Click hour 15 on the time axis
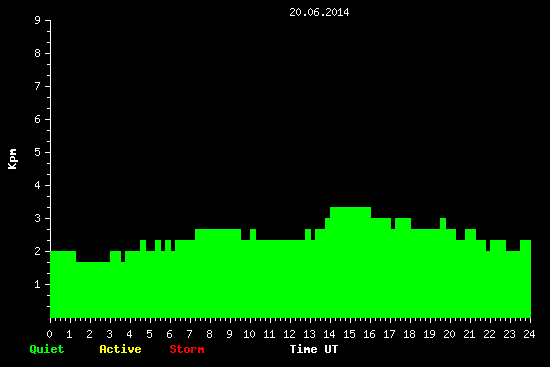Viewport: 550px width, 367px height. [349, 334]
